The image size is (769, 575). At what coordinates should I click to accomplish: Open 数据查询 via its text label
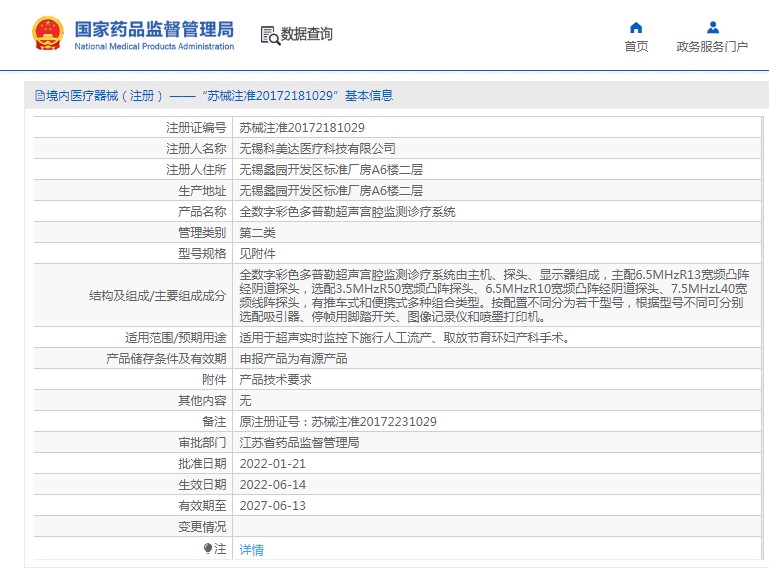coord(307,35)
